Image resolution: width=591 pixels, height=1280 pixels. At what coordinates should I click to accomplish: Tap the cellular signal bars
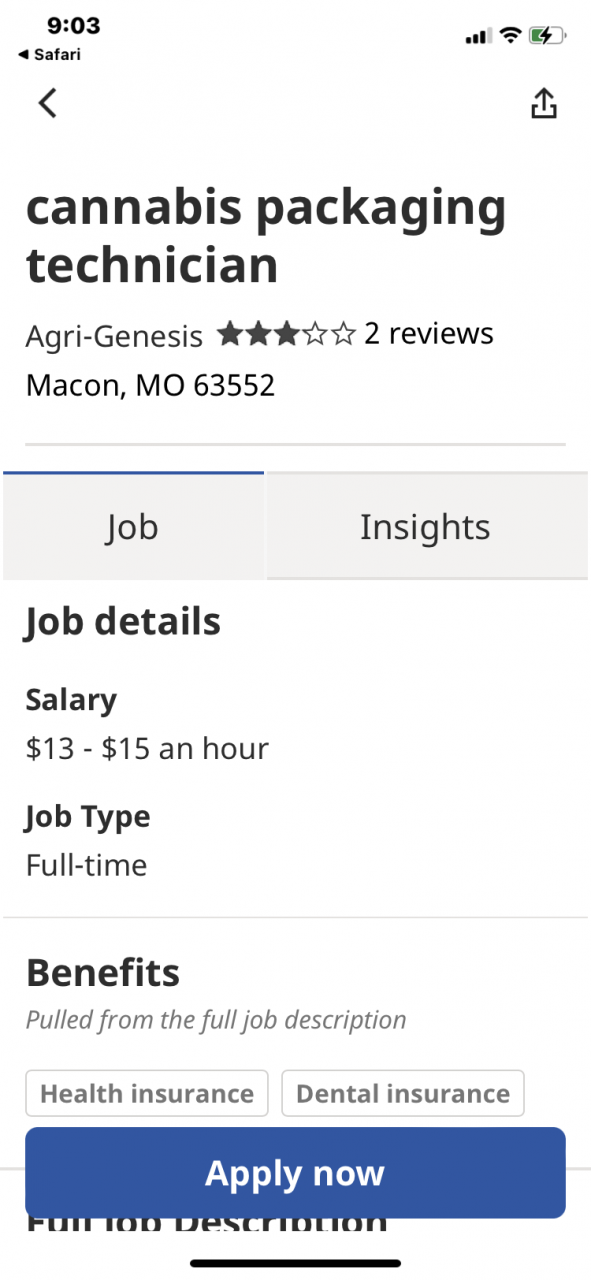click(x=479, y=37)
